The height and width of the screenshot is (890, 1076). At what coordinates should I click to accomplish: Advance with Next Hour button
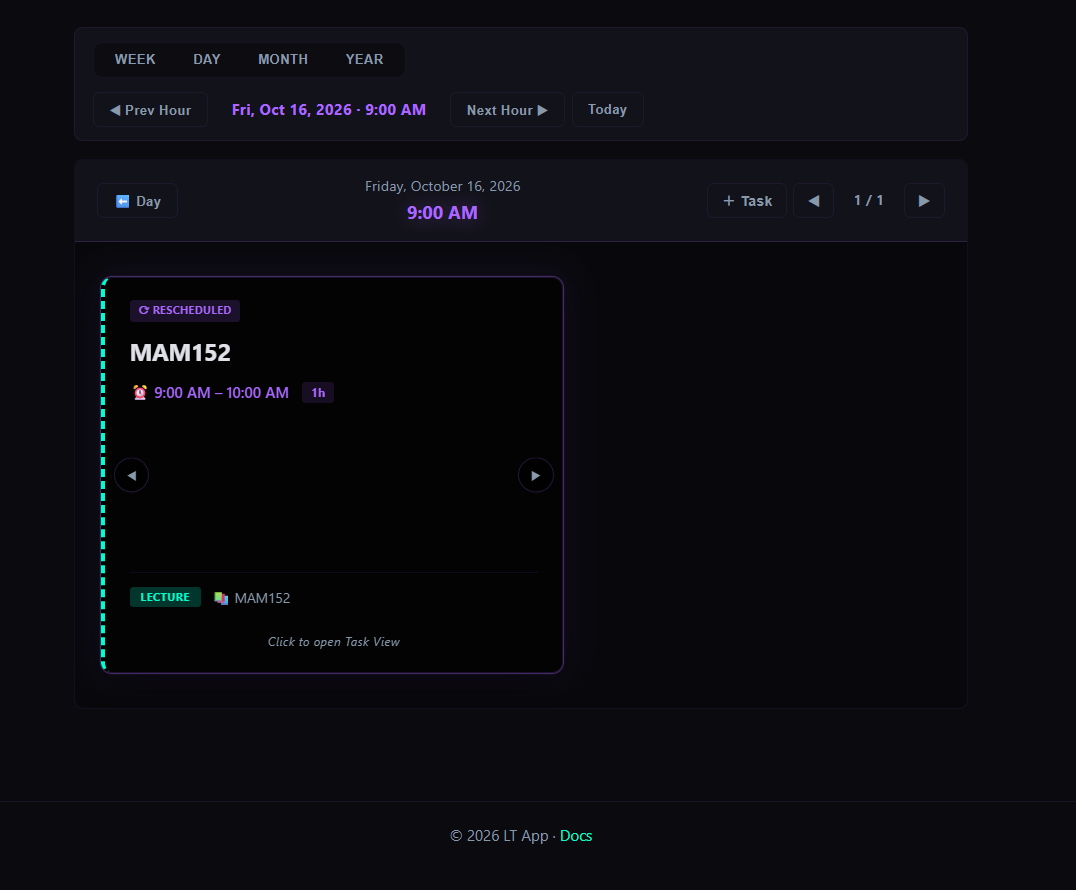507,110
